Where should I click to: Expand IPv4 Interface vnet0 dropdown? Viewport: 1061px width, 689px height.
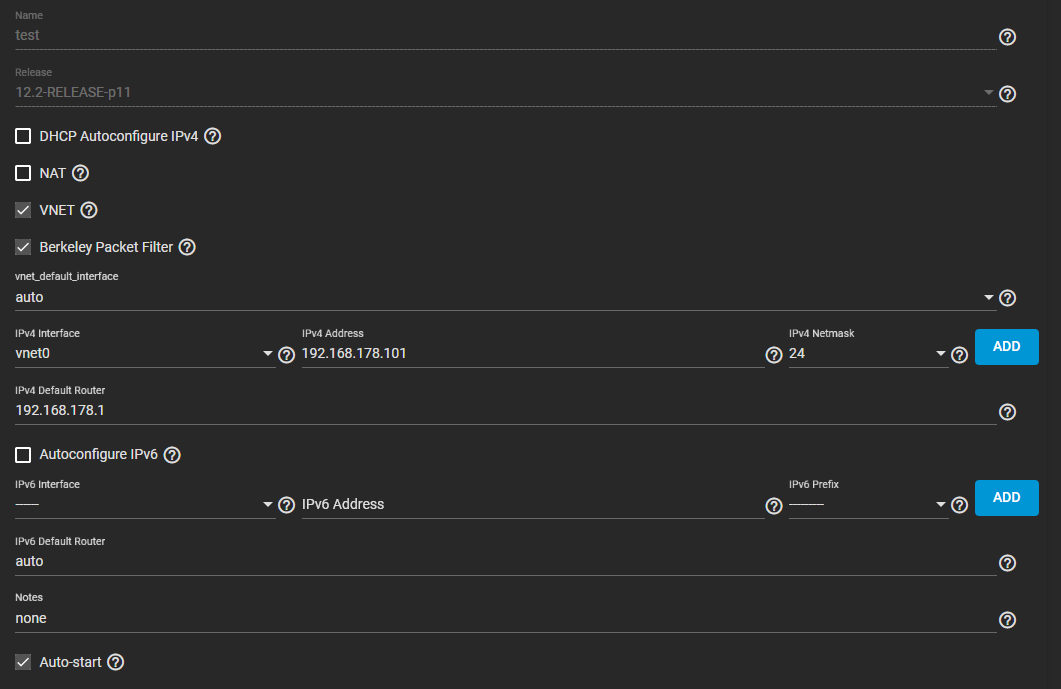[144, 354]
